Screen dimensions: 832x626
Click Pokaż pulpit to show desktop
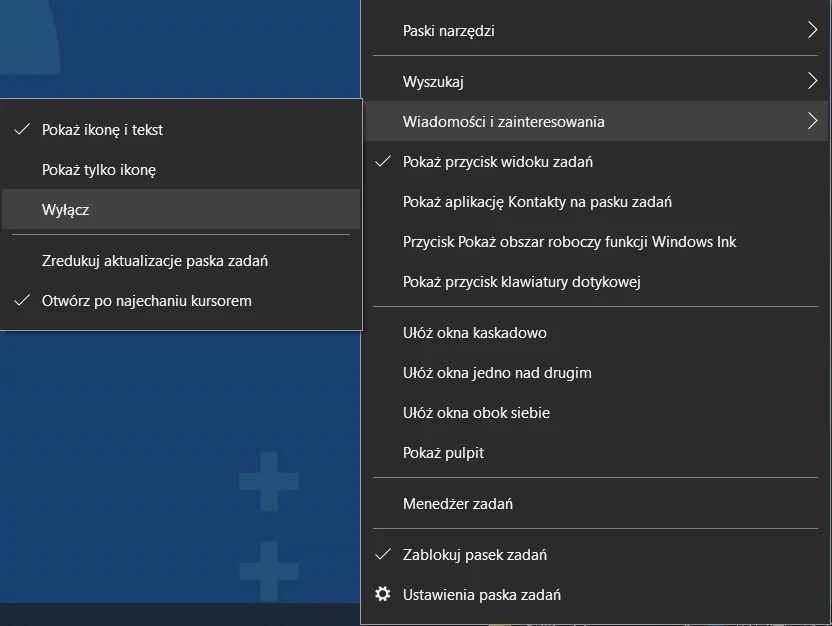click(x=442, y=452)
